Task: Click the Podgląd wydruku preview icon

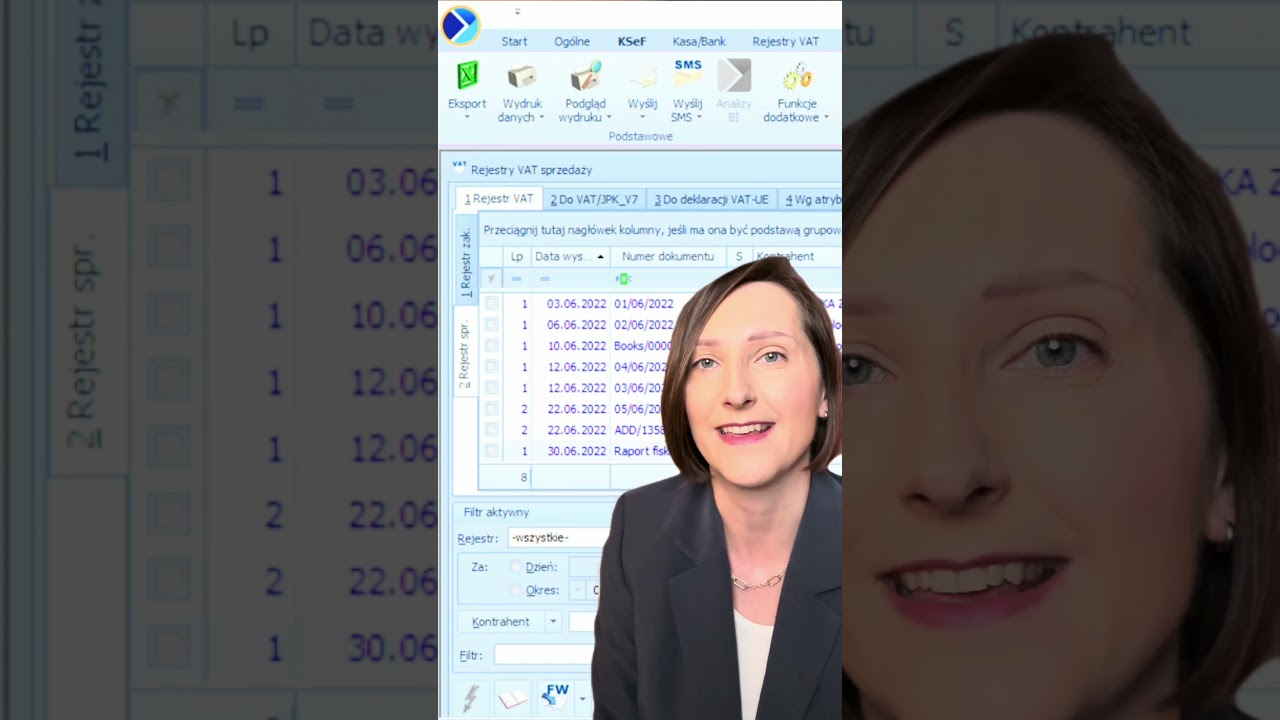Action: (x=585, y=77)
